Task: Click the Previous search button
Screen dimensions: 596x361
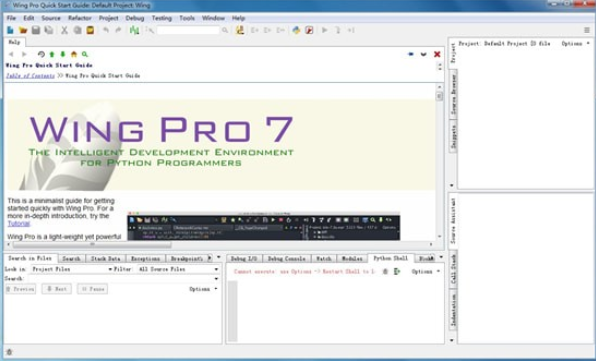Action: (x=21, y=289)
